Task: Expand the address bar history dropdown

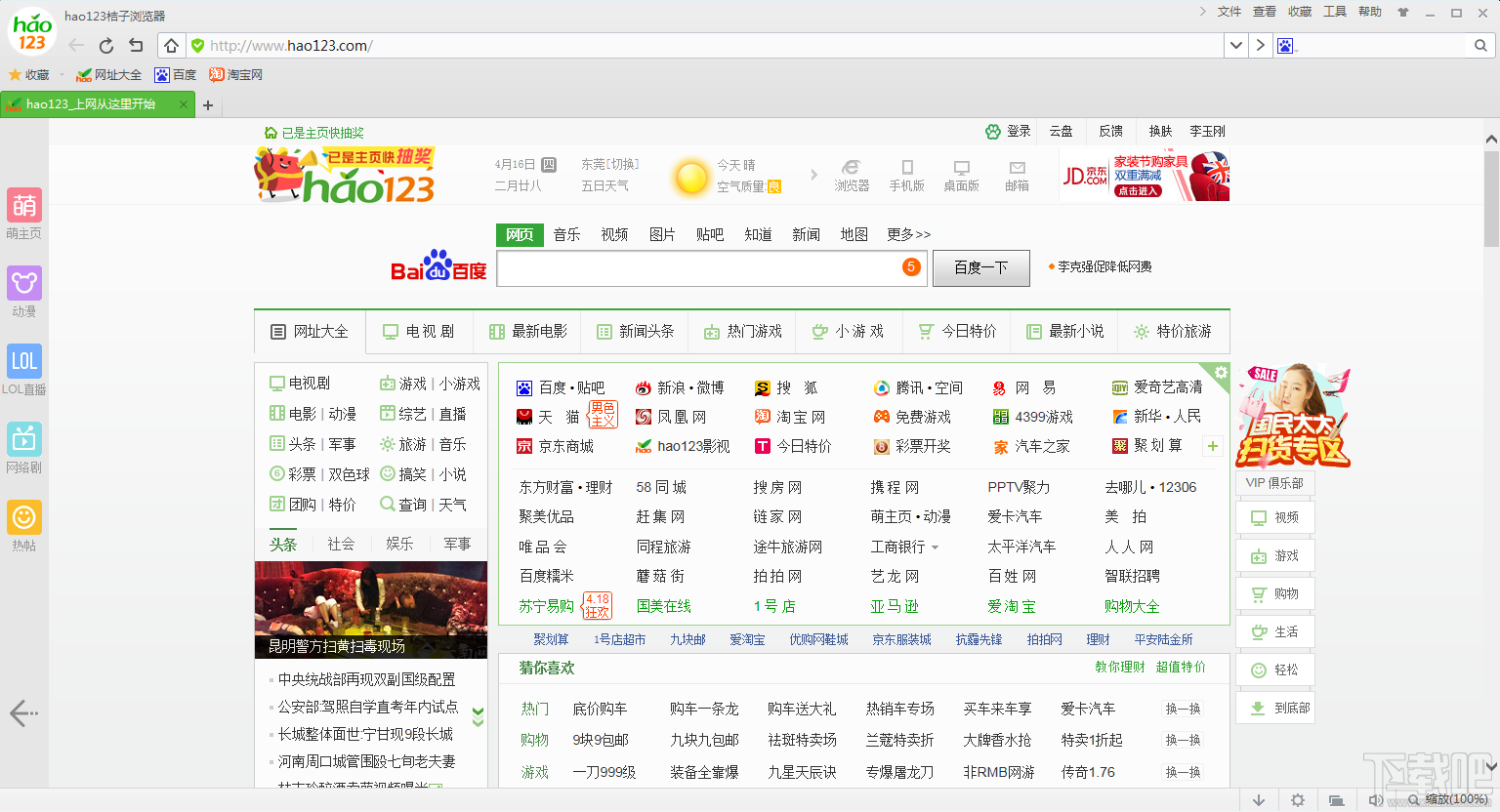Action: [x=1236, y=46]
